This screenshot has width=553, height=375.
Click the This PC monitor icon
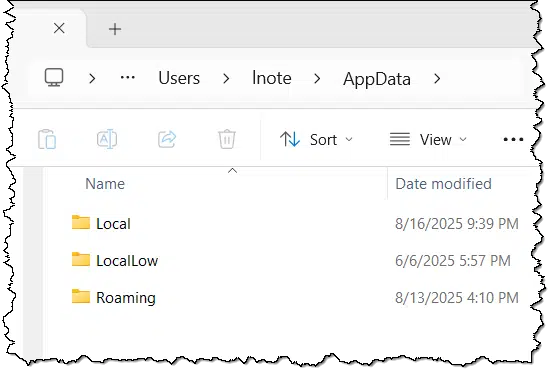pyautogui.click(x=54, y=77)
